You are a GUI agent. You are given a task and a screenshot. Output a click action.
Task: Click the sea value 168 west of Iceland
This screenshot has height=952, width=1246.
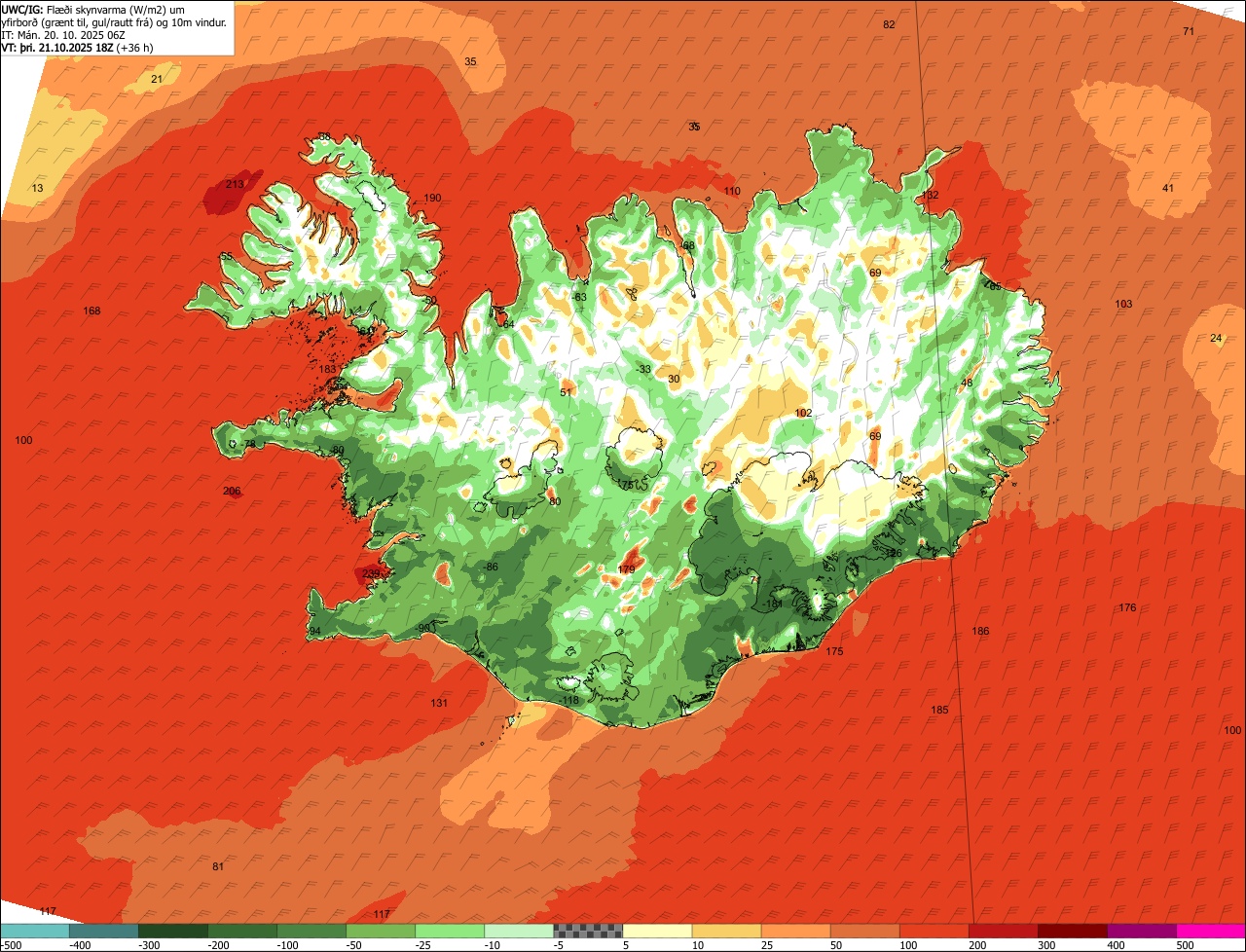point(92,311)
